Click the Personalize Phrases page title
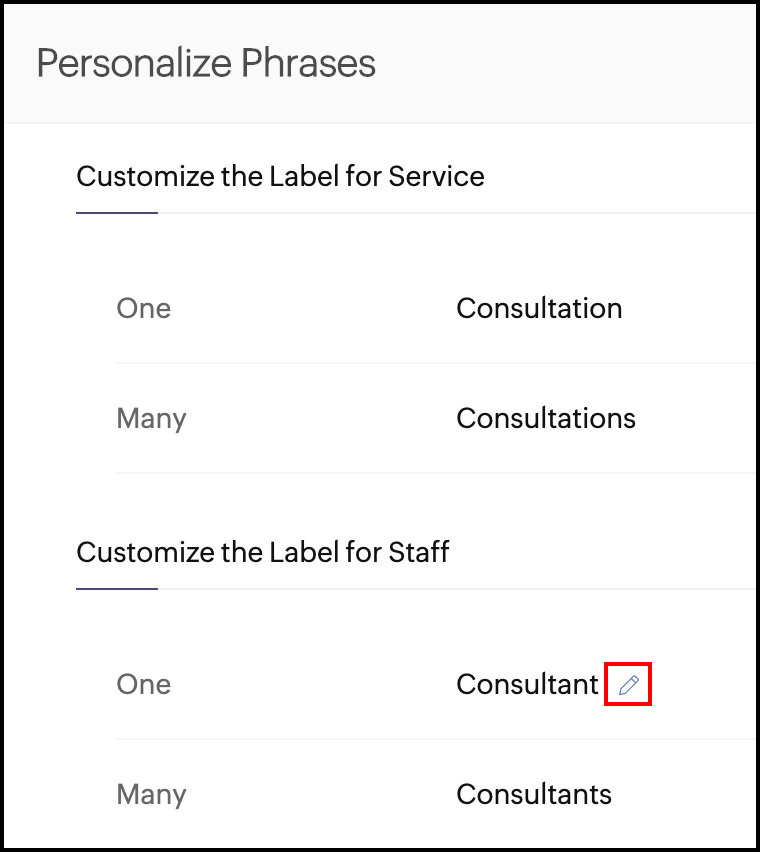This screenshot has width=760, height=852. coord(206,64)
